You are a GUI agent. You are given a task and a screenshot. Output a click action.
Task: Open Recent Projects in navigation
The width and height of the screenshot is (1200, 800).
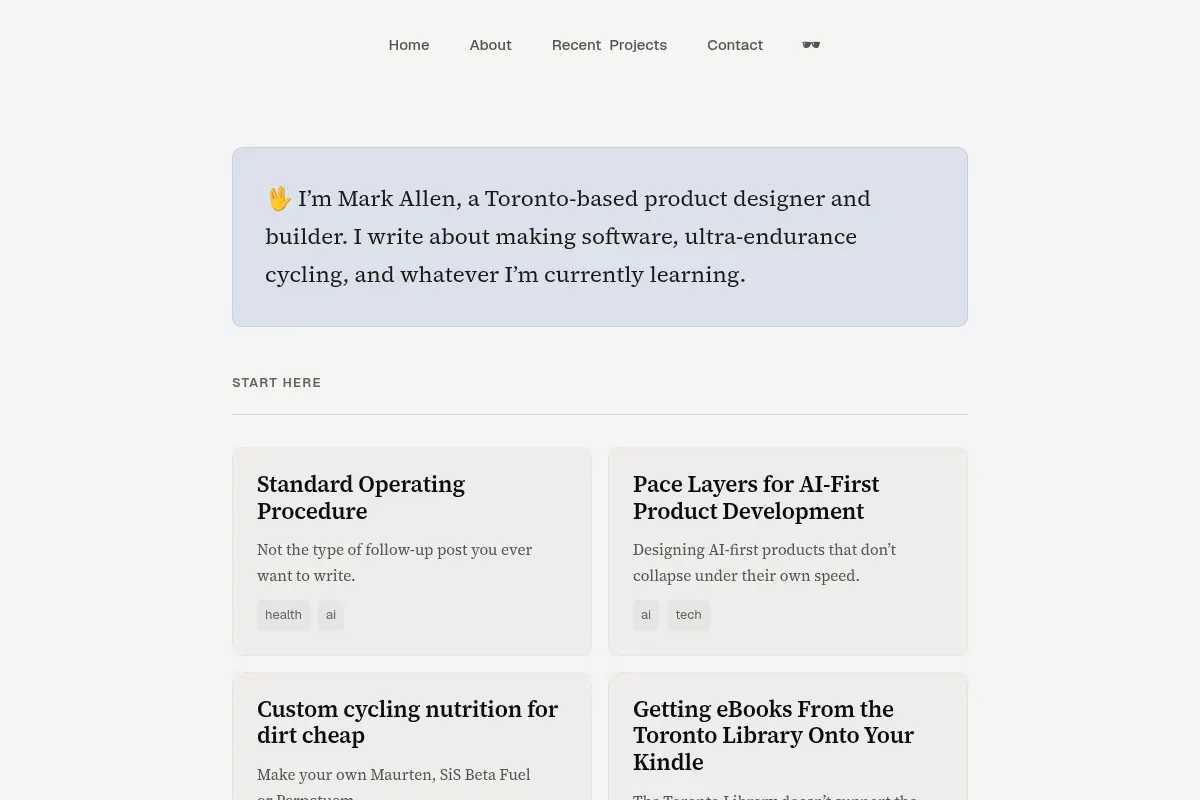click(x=609, y=45)
